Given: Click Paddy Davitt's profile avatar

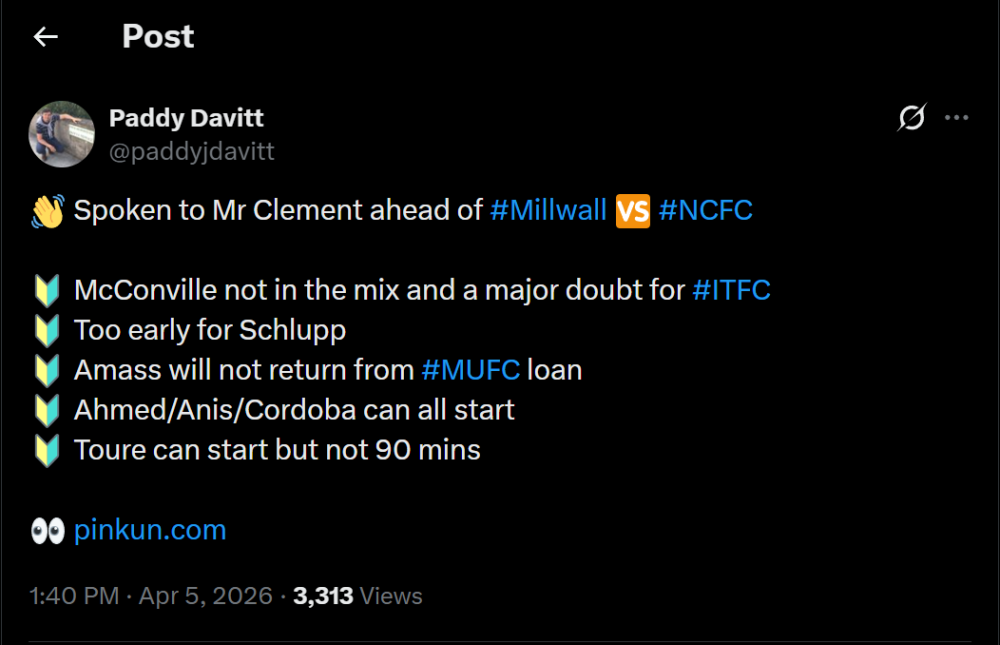Looking at the screenshot, I should click(61, 133).
